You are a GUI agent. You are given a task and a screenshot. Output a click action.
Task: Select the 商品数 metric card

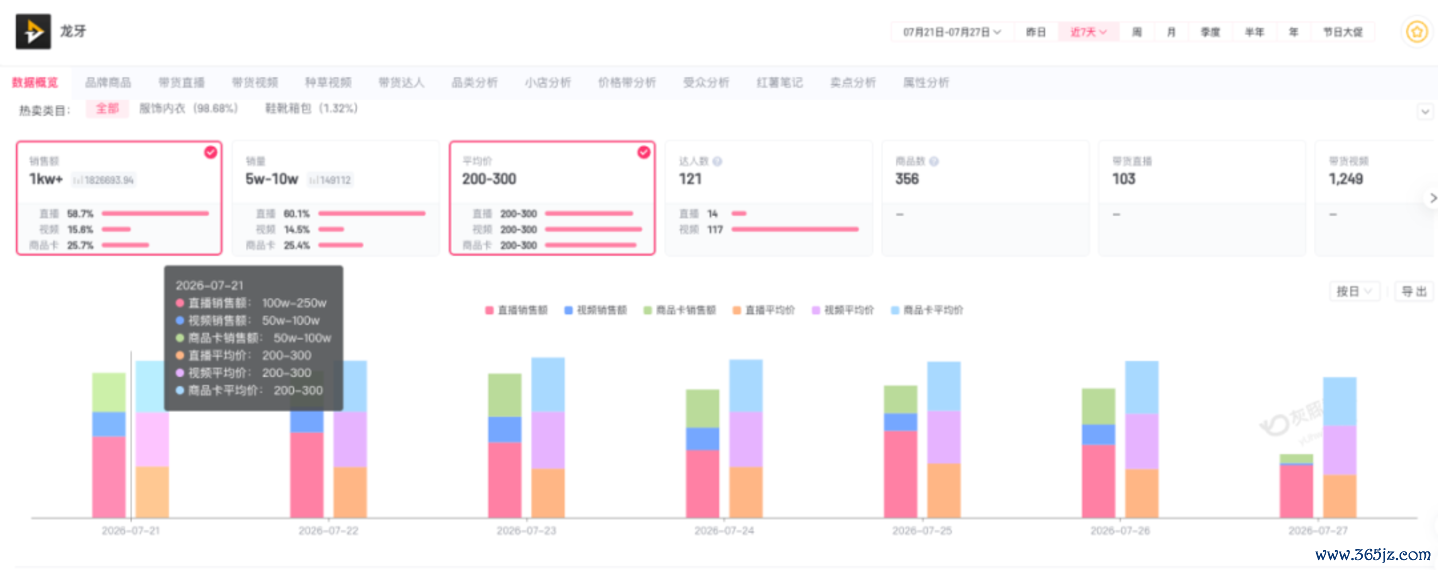[986, 198]
